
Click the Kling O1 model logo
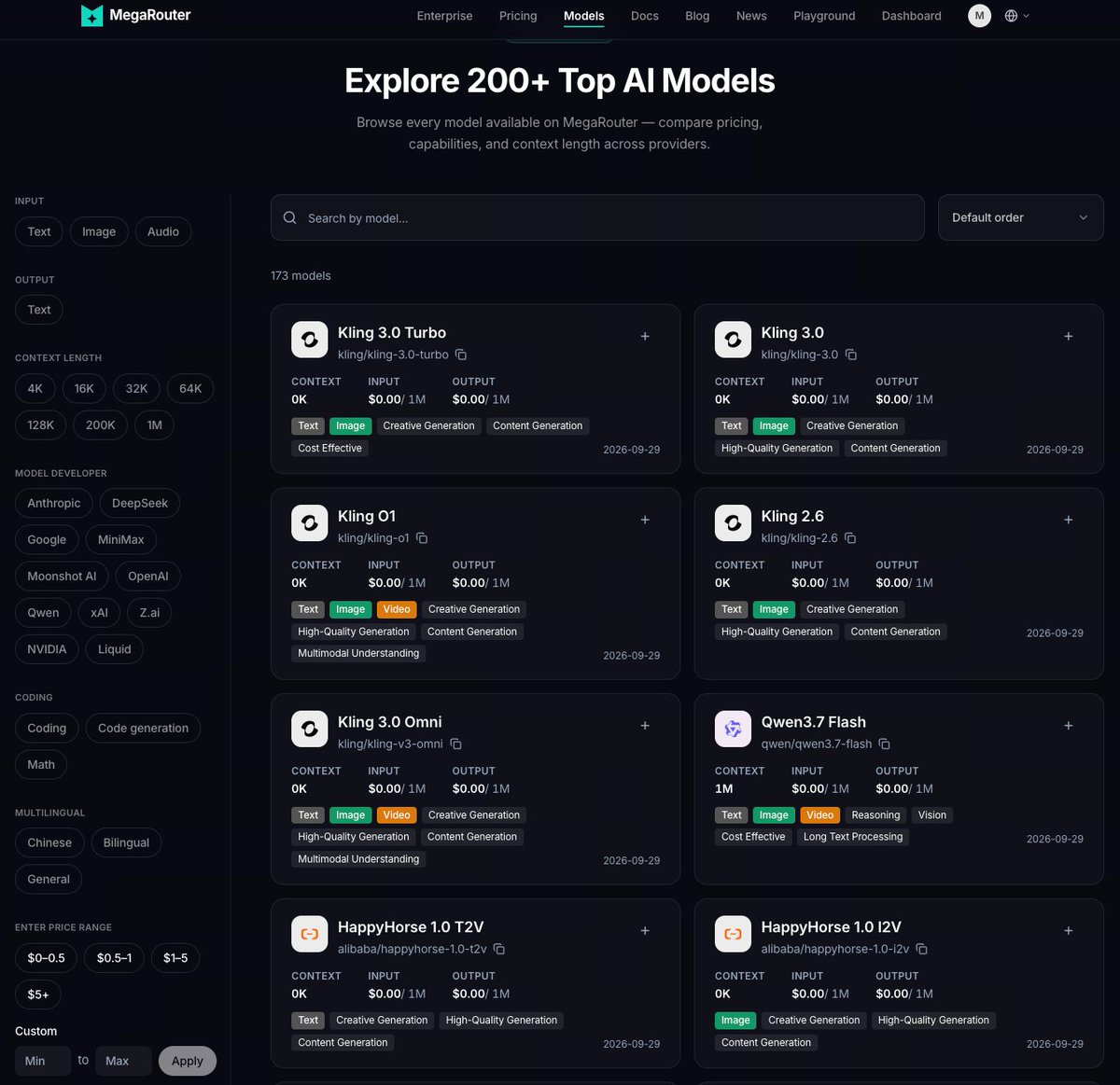[x=310, y=523]
